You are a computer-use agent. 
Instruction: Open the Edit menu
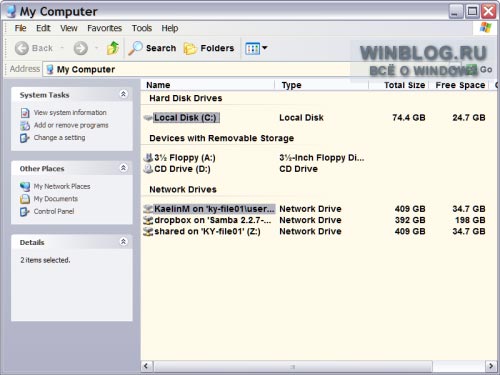point(43,28)
